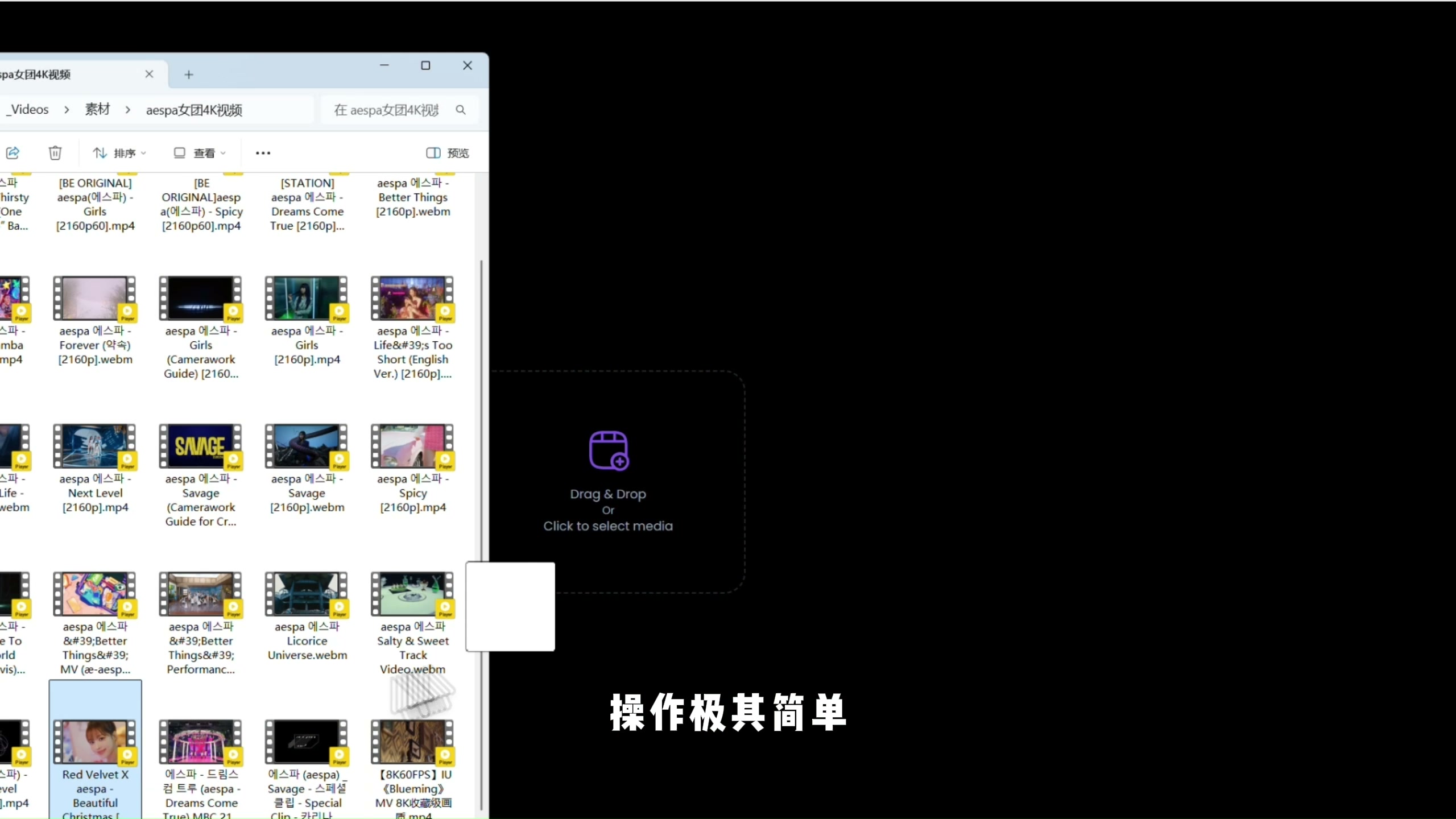Click the "Drag & Drop" label

608,494
